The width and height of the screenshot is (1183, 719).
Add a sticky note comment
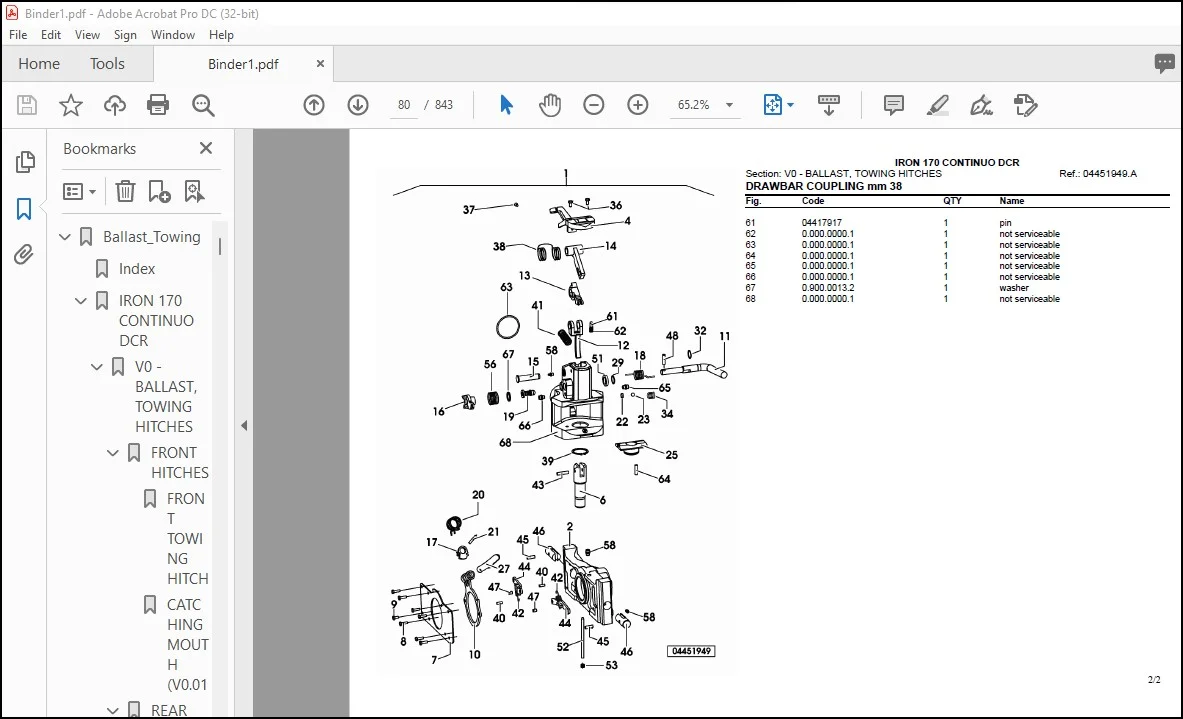click(893, 105)
